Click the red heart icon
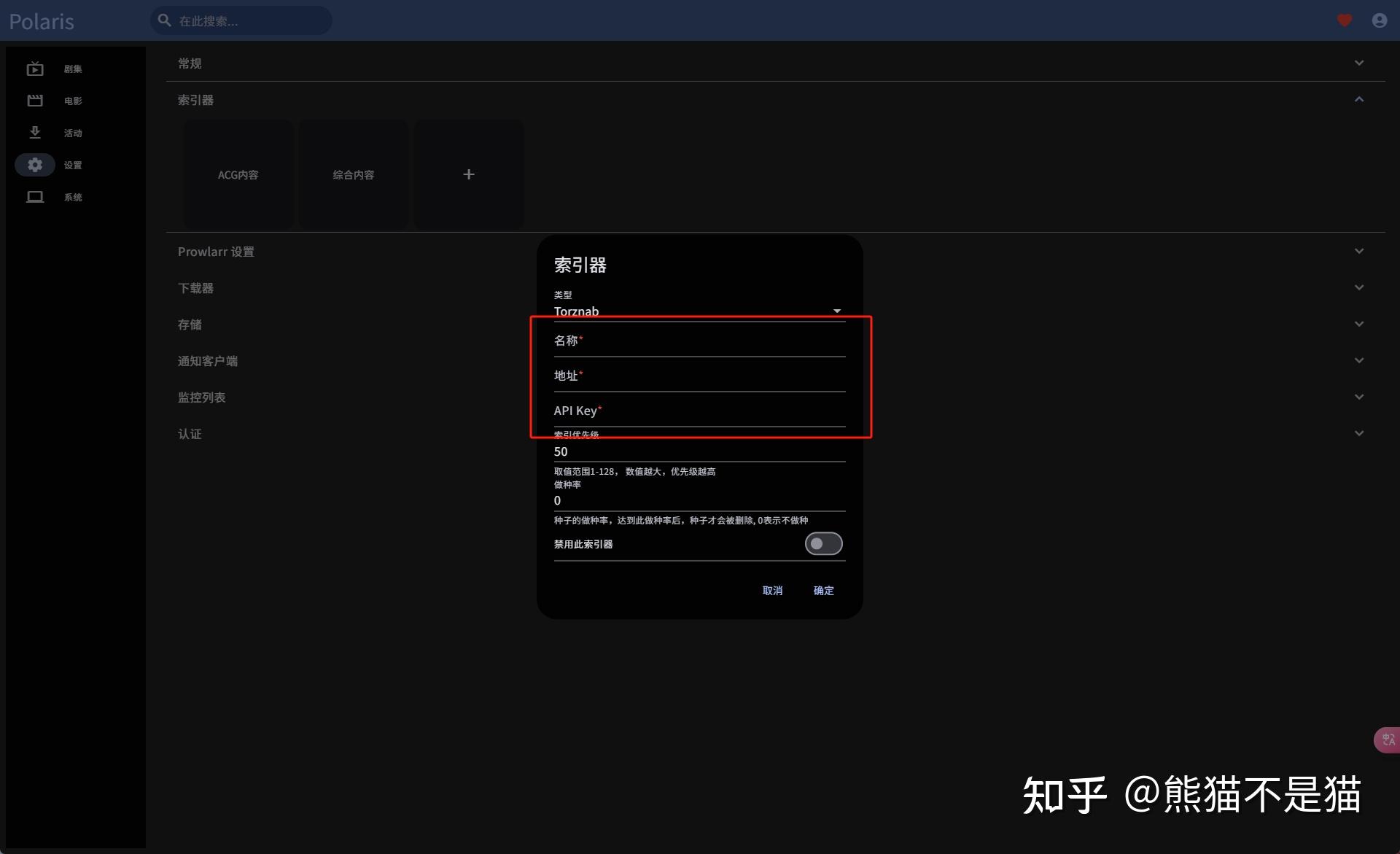The image size is (1400, 854). pos(1345,20)
